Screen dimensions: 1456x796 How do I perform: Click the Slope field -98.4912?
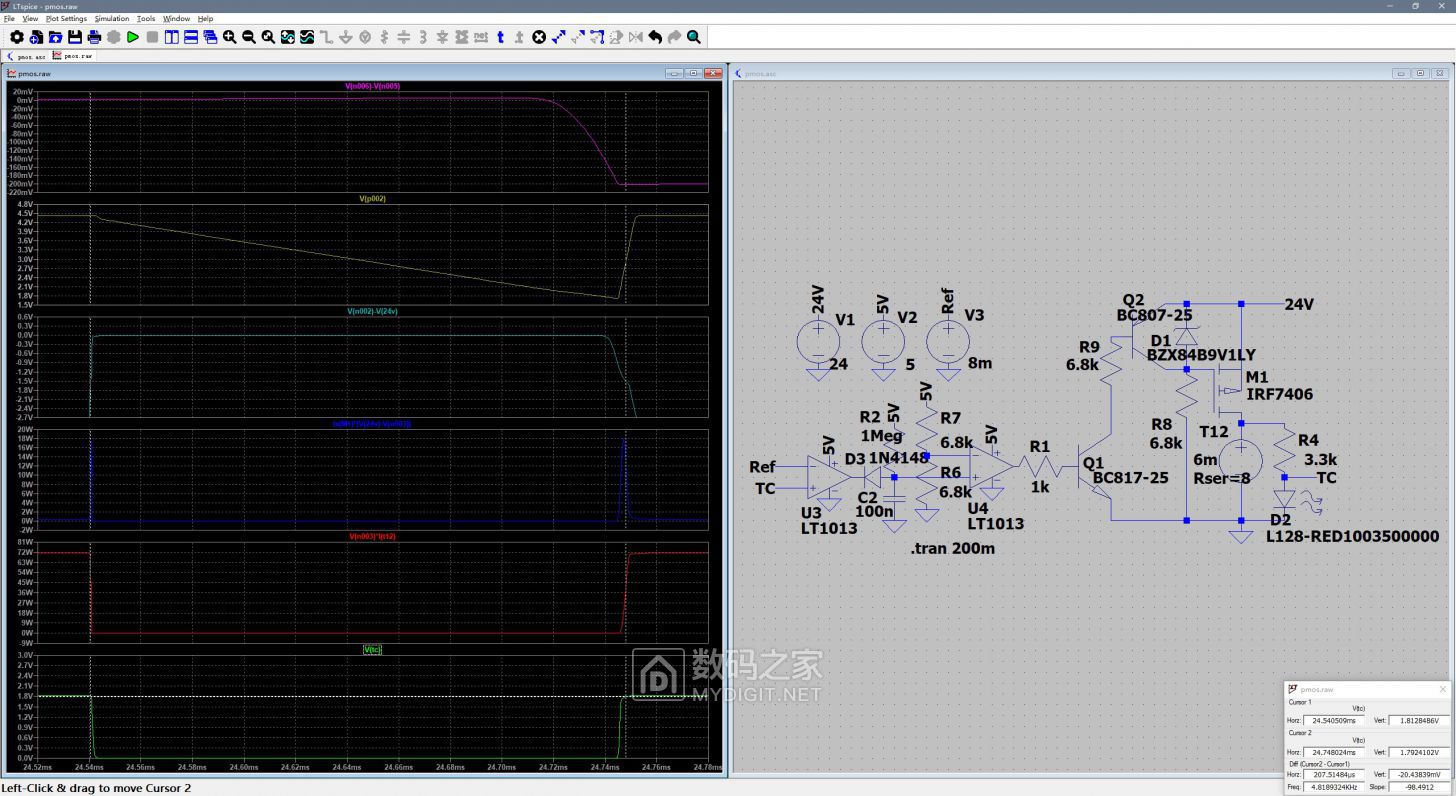click(x=1418, y=786)
